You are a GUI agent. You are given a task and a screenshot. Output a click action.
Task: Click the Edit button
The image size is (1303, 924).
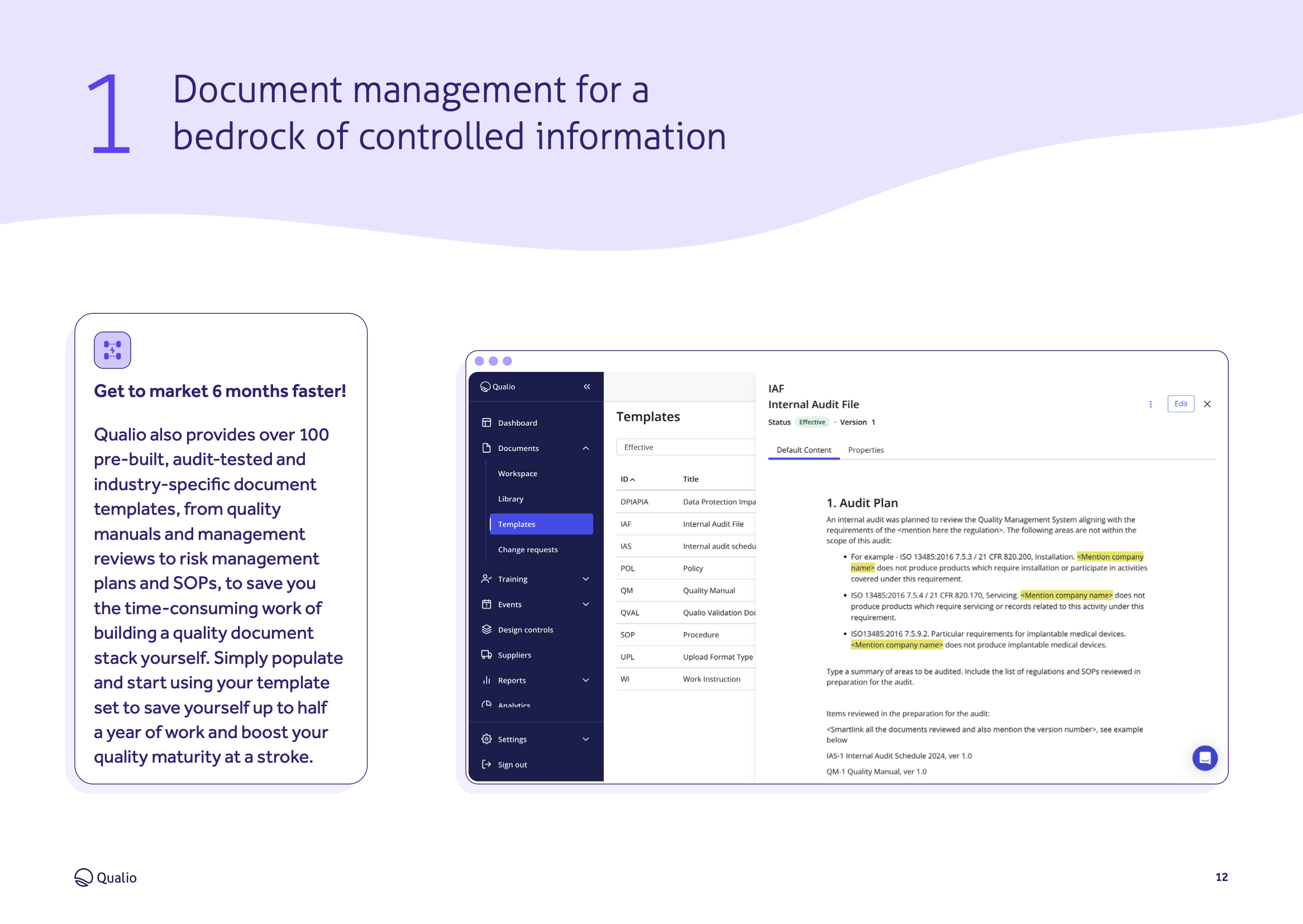(x=1180, y=404)
